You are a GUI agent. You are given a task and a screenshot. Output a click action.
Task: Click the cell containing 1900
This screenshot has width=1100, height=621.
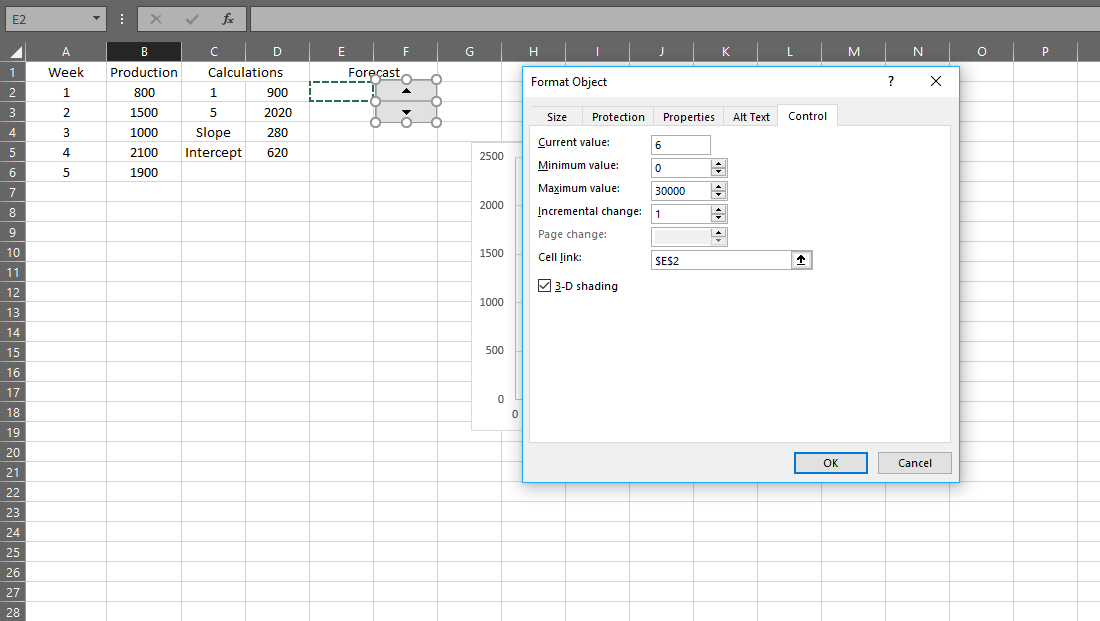pyautogui.click(x=144, y=173)
